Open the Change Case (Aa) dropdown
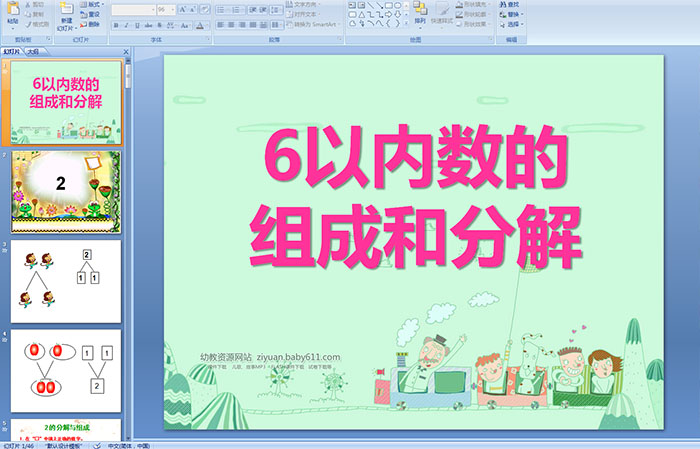Viewport: 700px width, 449px height. click(x=185, y=25)
